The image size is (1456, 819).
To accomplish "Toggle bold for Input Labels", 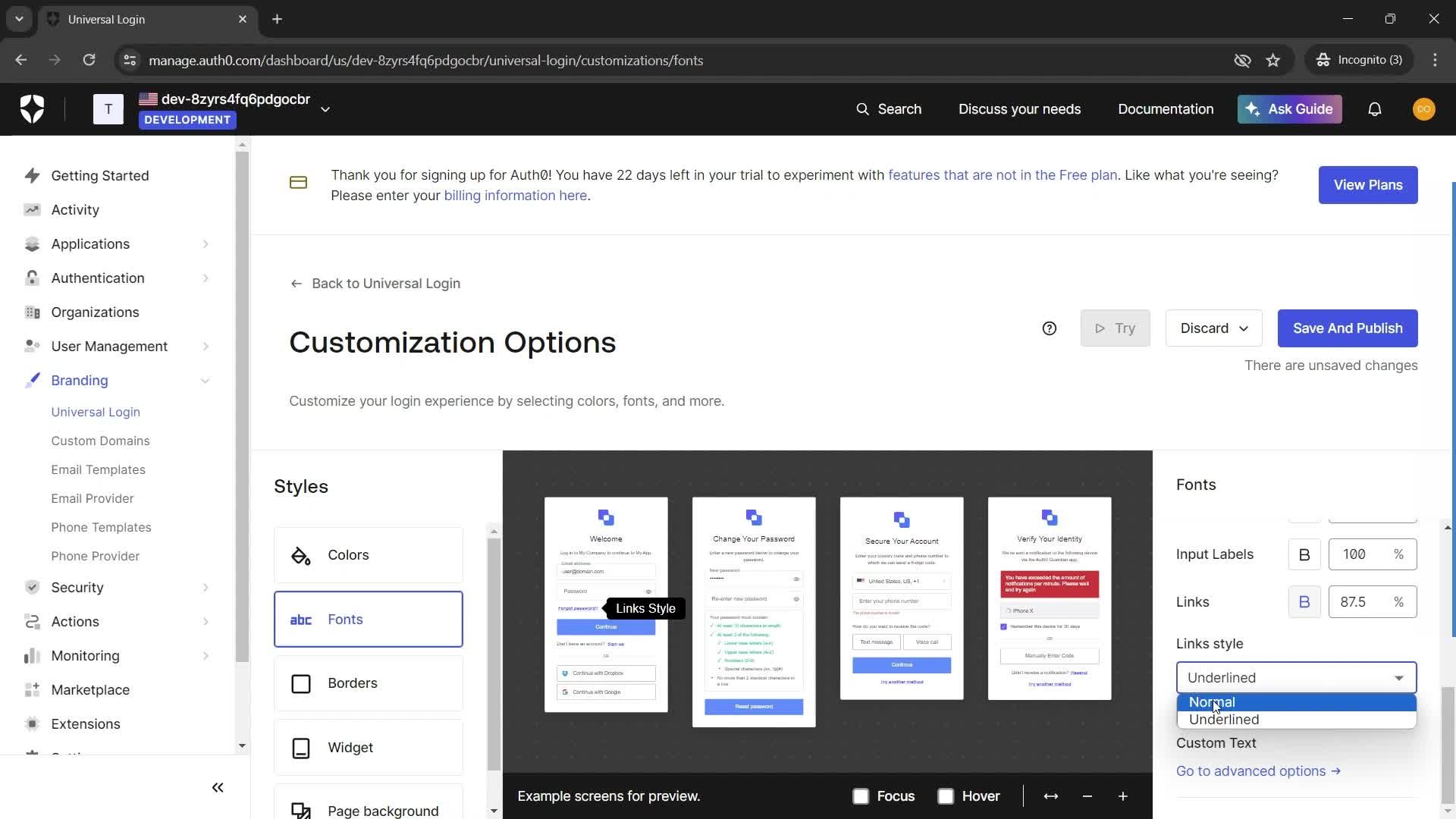I will tap(1304, 554).
